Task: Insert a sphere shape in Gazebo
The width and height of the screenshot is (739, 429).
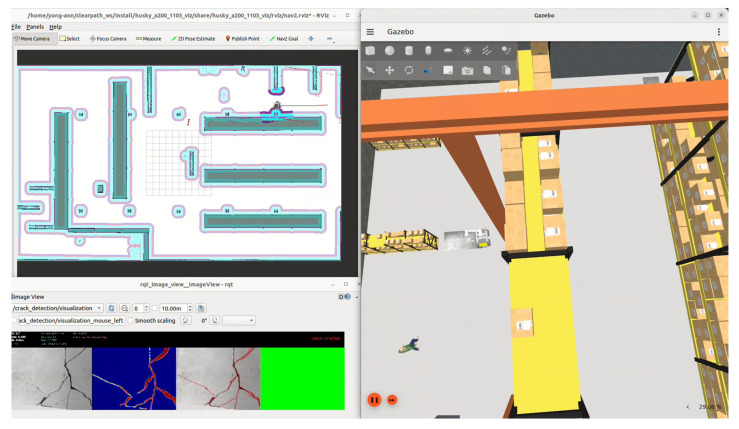Action: click(x=389, y=50)
